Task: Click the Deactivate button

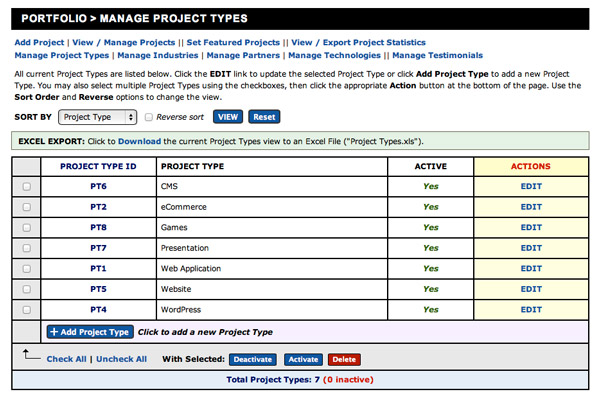Action: [253, 359]
